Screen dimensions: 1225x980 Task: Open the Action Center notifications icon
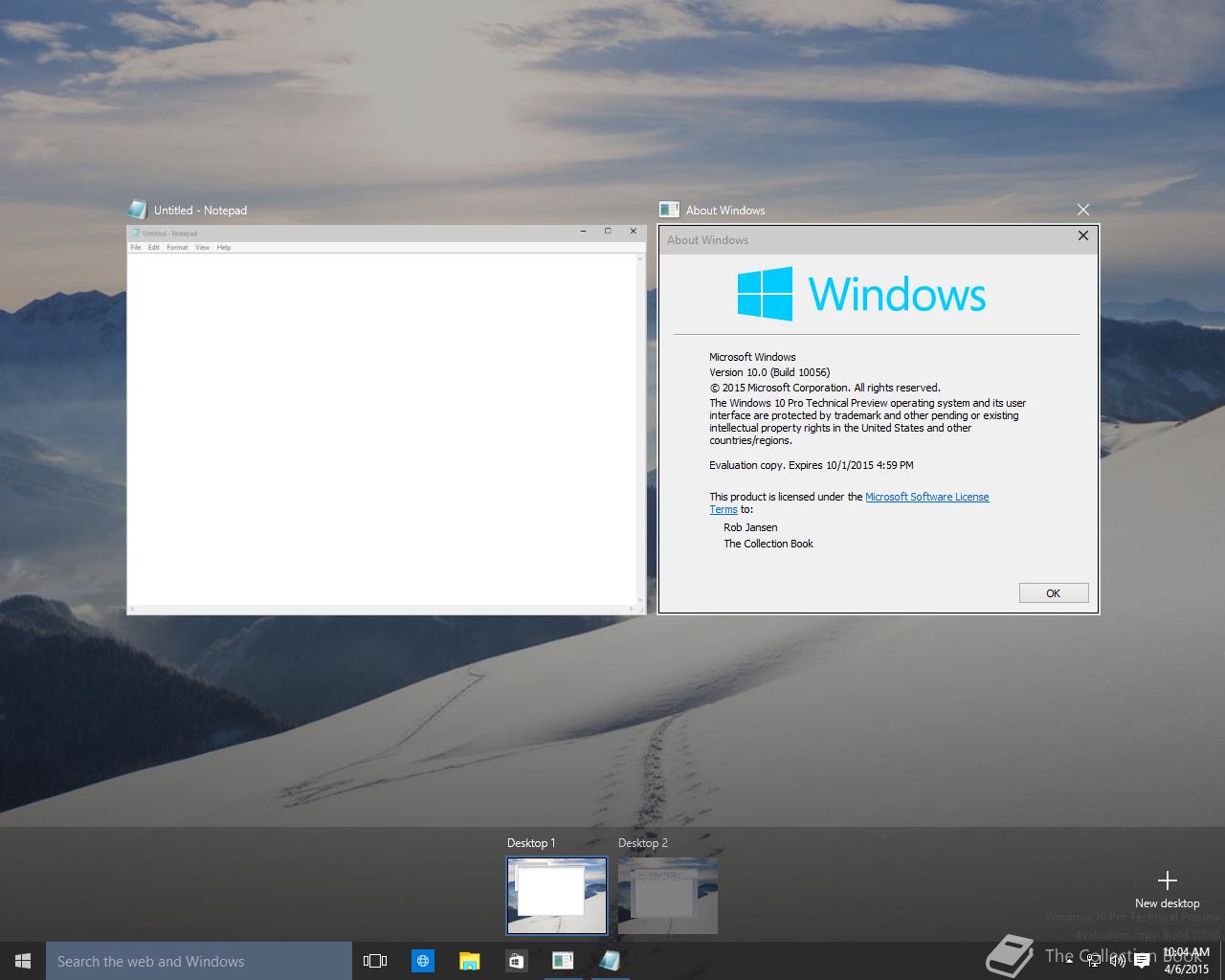[1142, 961]
